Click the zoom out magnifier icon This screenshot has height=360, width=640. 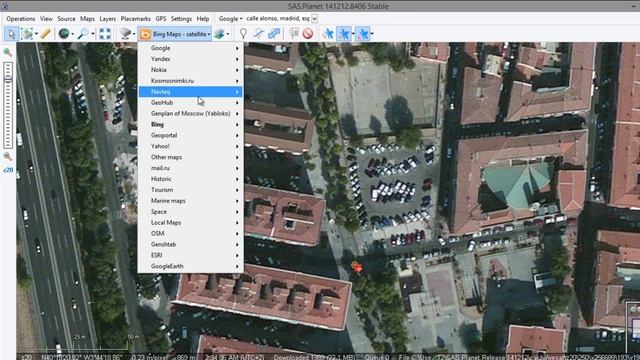pyautogui.click(x=7, y=157)
